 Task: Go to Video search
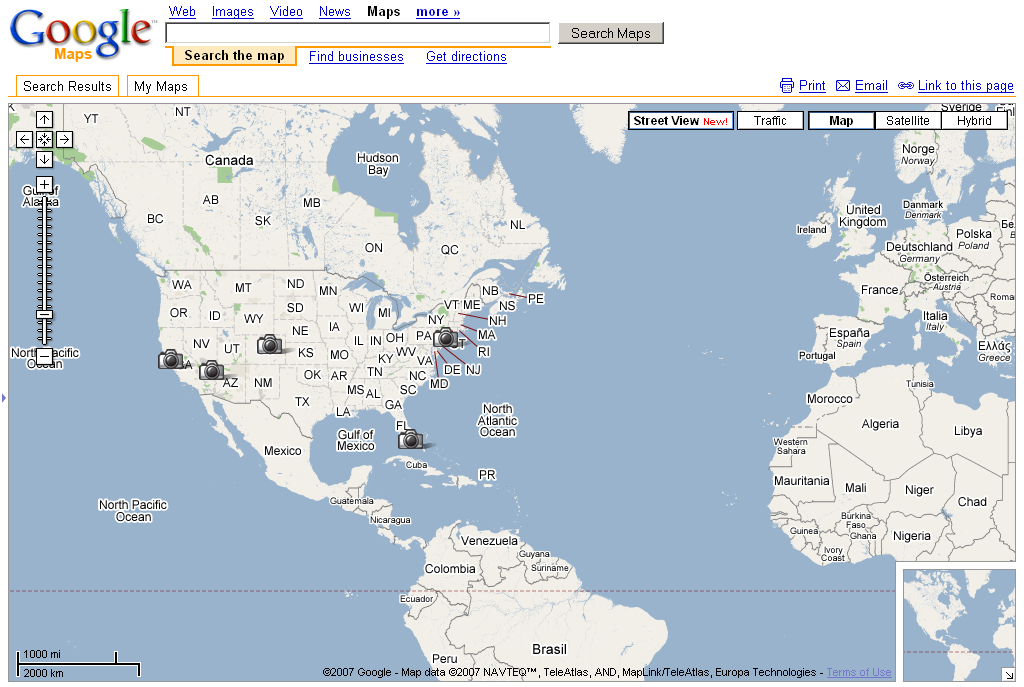pyautogui.click(x=286, y=12)
